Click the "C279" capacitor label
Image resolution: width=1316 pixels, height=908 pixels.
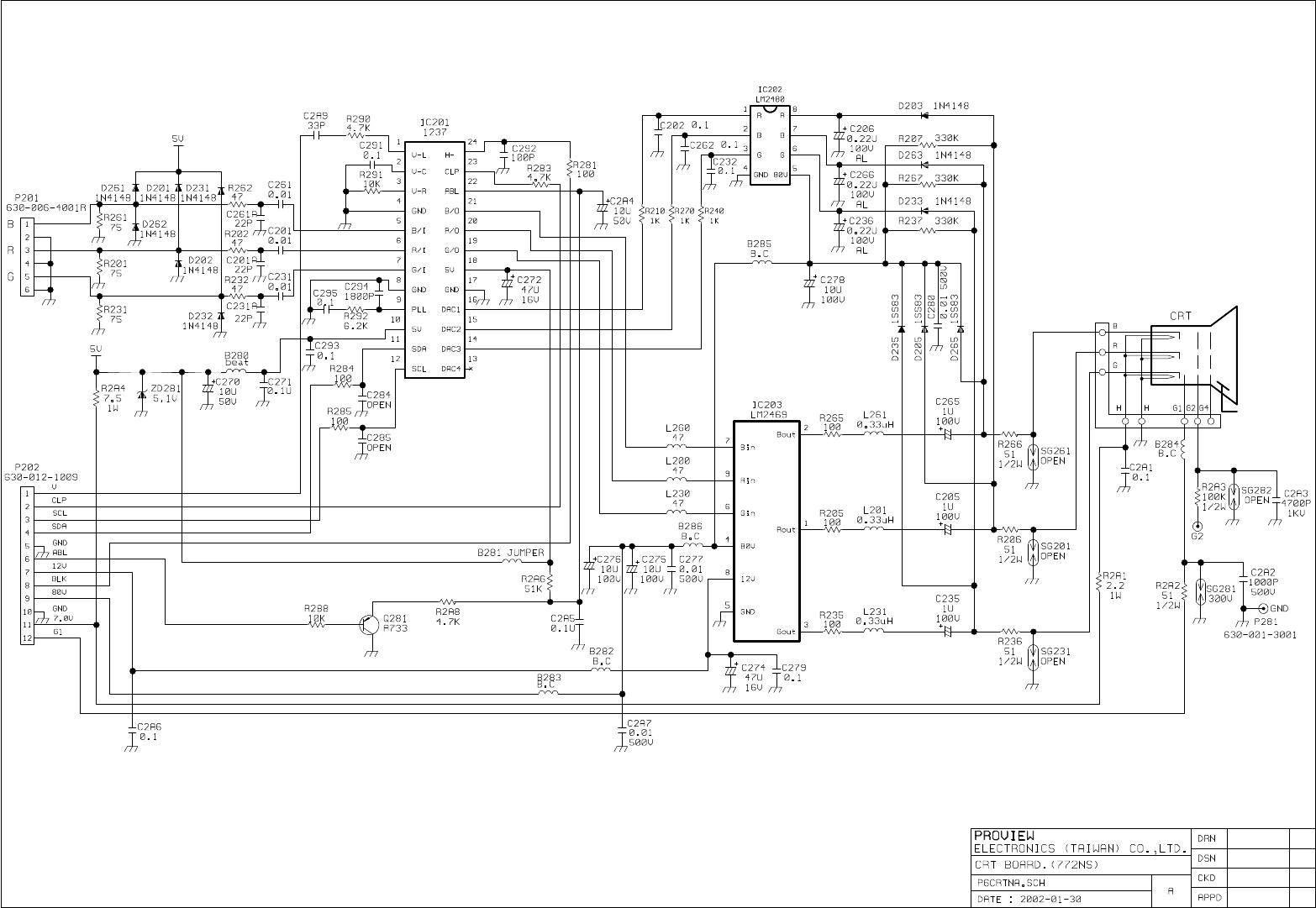click(x=794, y=669)
